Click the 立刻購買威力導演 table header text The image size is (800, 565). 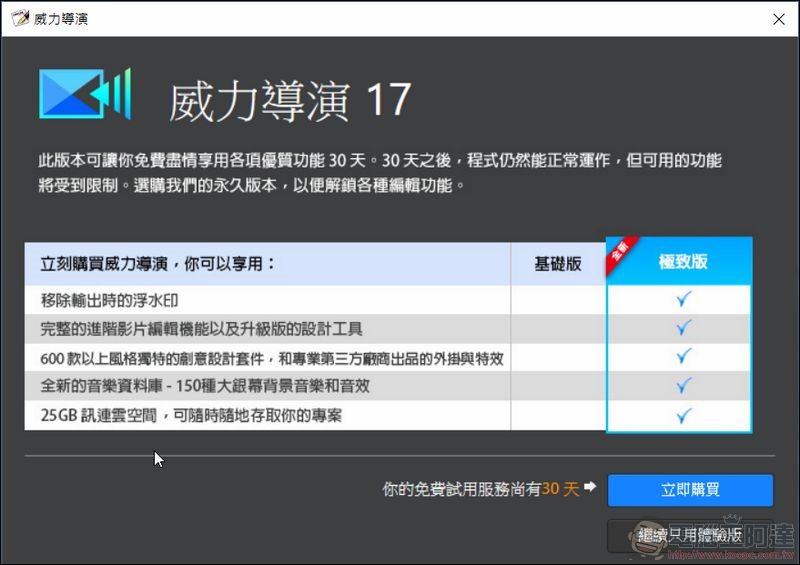[156, 264]
